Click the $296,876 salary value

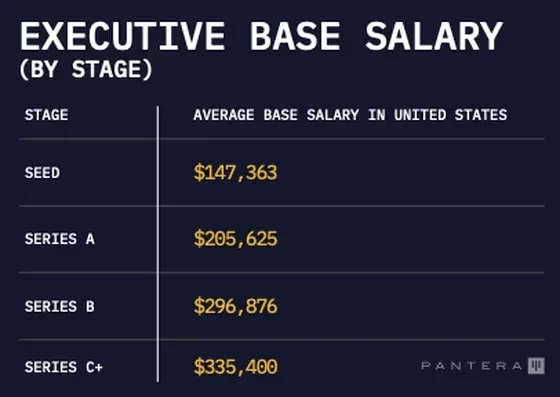pyautogui.click(x=235, y=306)
